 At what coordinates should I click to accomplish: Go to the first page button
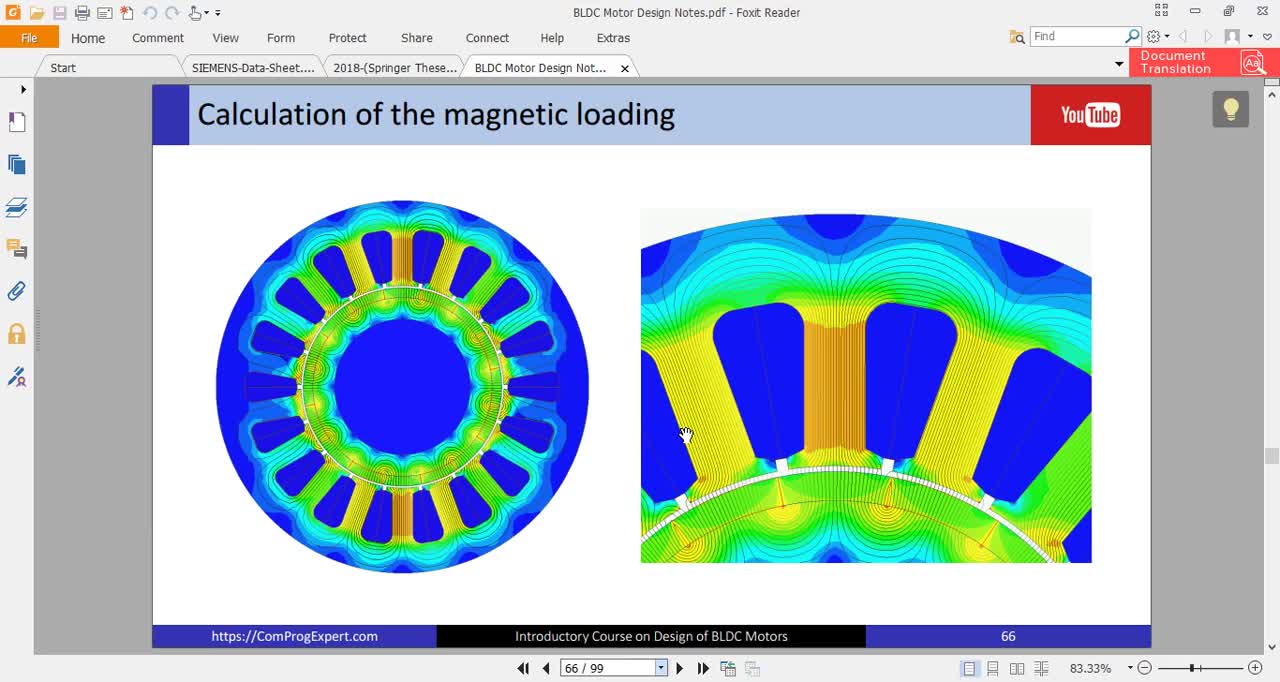tap(523, 668)
